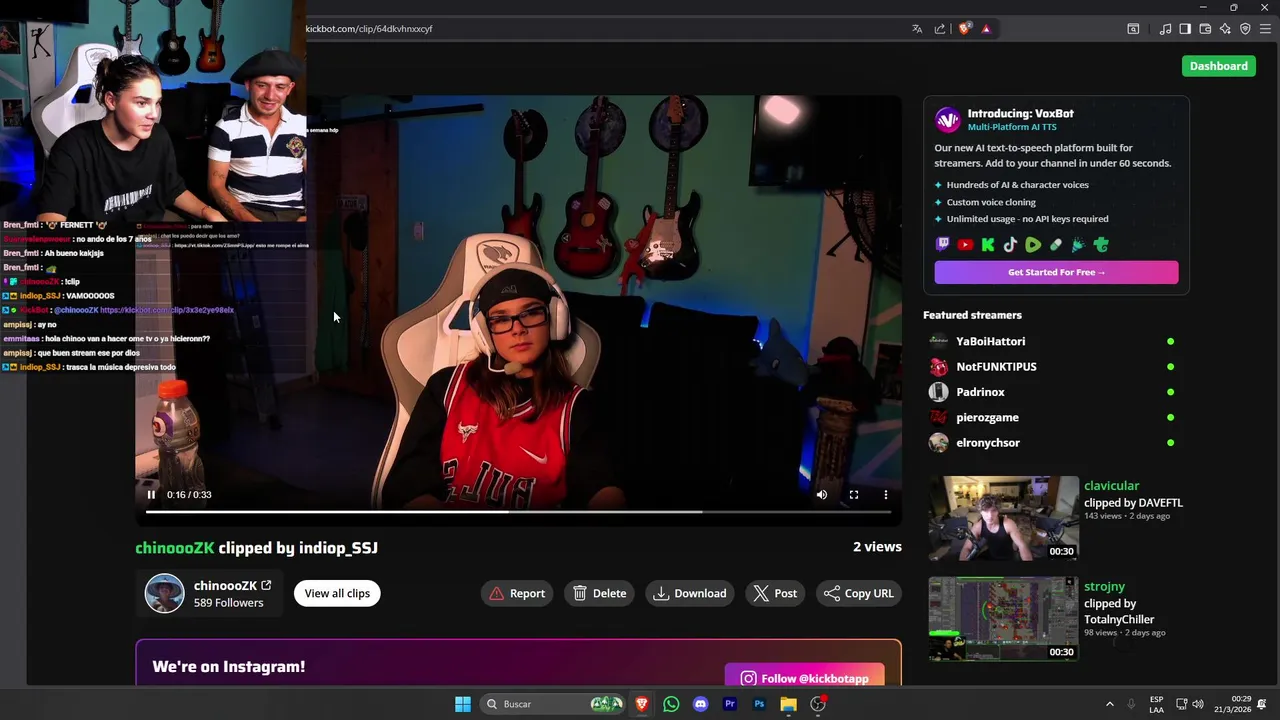Open File Explorer from the taskbar
This screenshot has width=1280, height=720.
[788, 704]
